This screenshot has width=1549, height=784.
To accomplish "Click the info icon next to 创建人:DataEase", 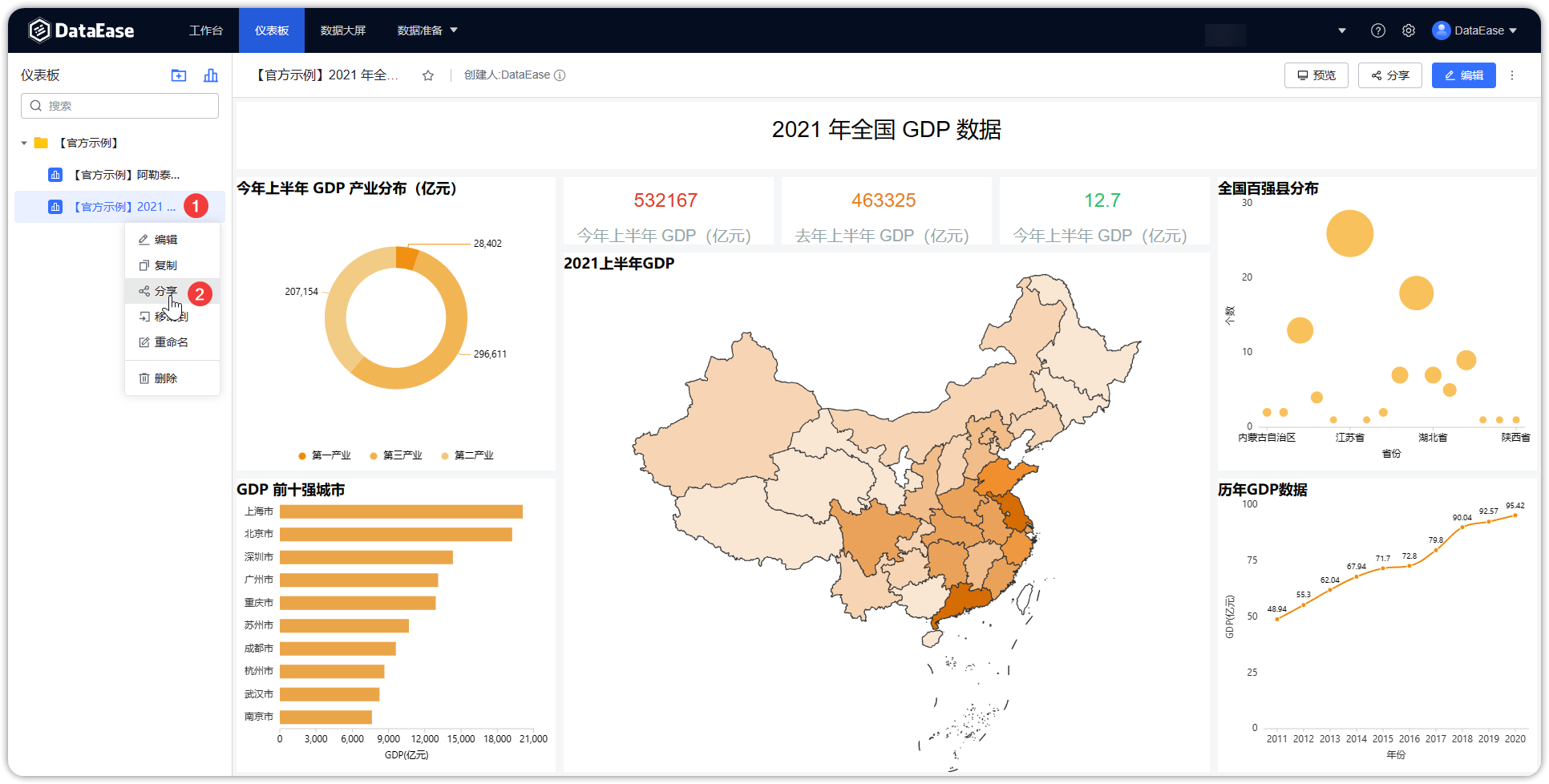I will (x=561, y=75).
